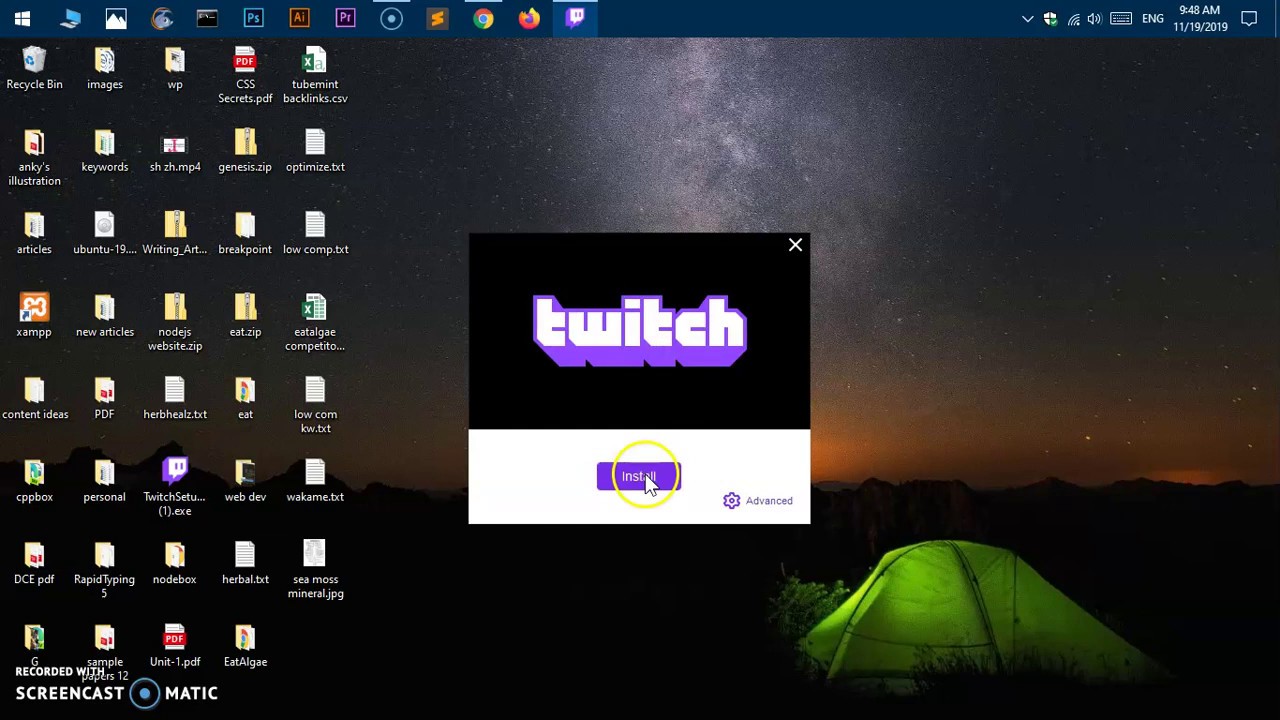Select the articles folder
Screen dimensions: 1280x720
(x=34, y=233)
